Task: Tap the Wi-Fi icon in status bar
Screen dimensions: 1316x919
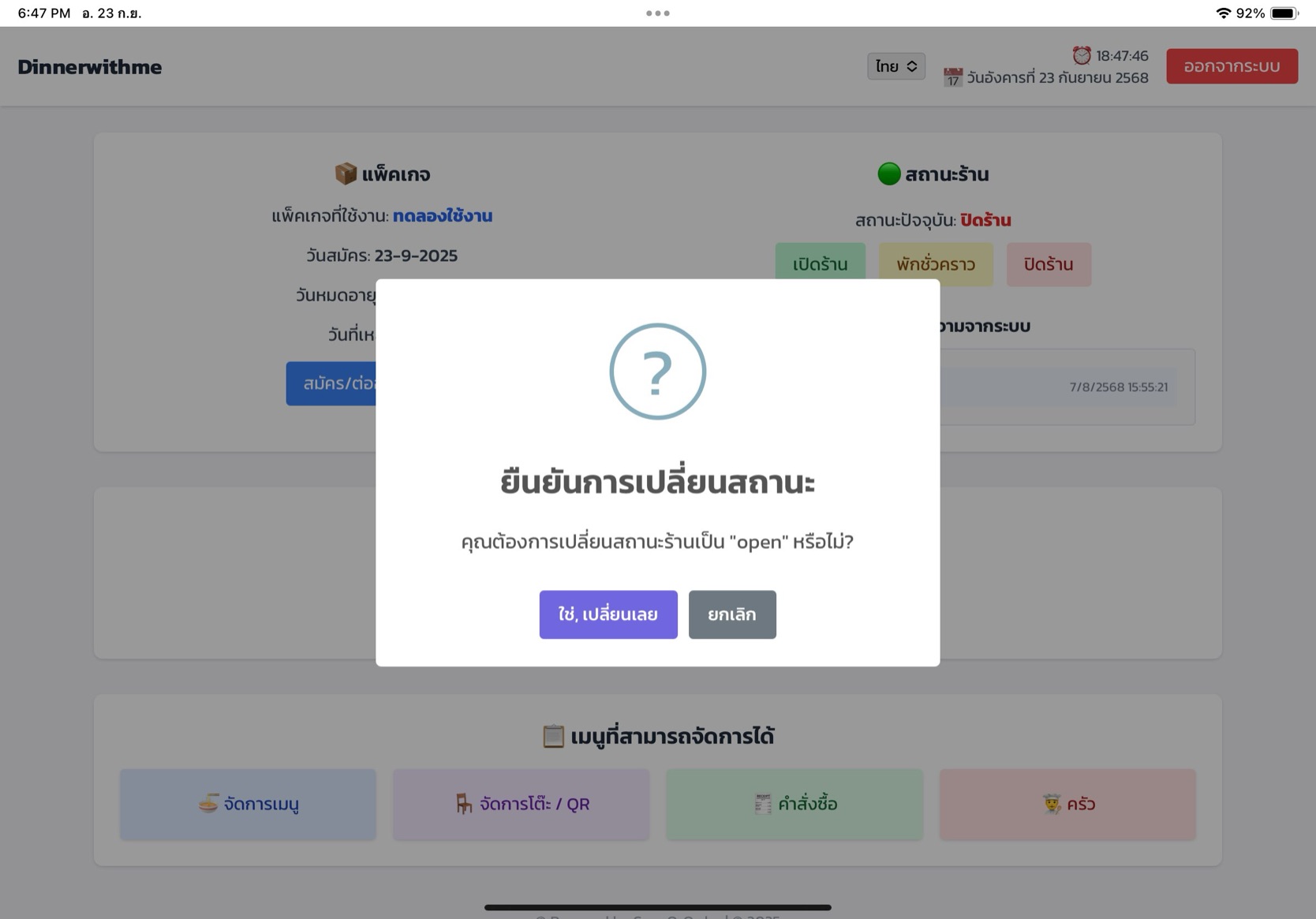Action: coord(1223,13)
